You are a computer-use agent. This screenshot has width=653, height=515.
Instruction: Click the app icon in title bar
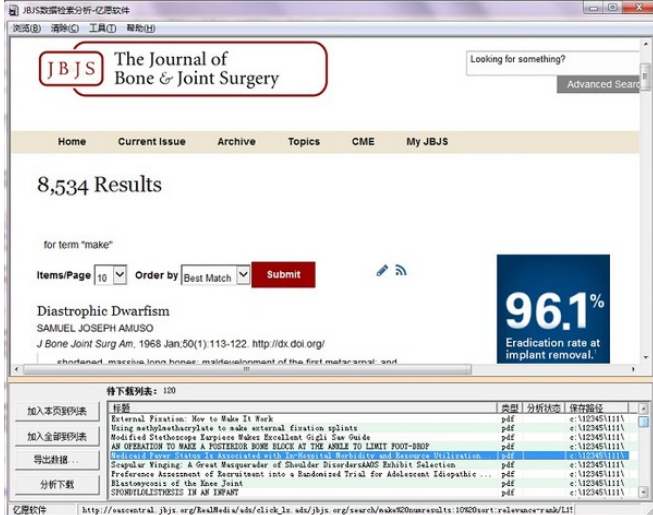tap(14, 10)
